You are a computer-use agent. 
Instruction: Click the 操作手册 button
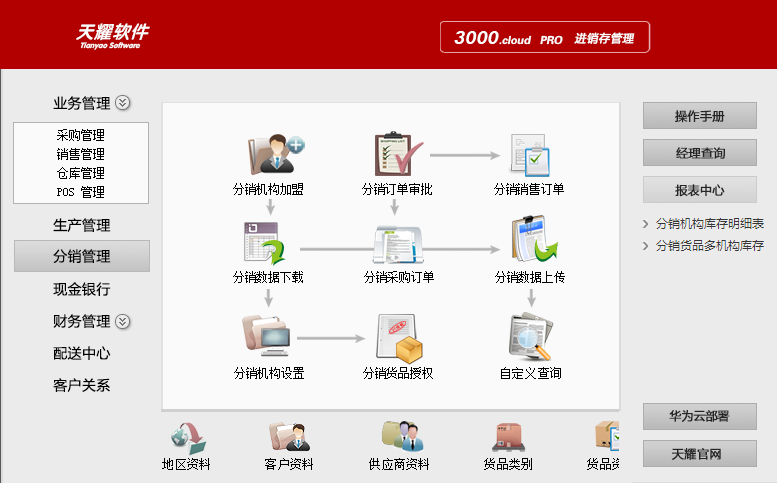pos(699,116)
